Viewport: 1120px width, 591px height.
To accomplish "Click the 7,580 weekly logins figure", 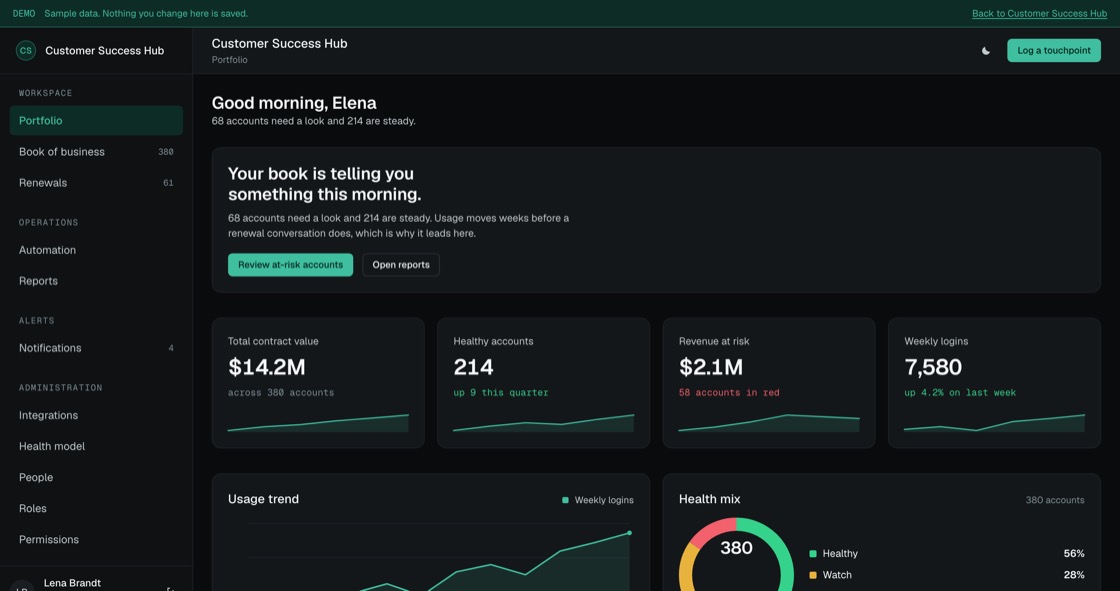I will [933, 367].
